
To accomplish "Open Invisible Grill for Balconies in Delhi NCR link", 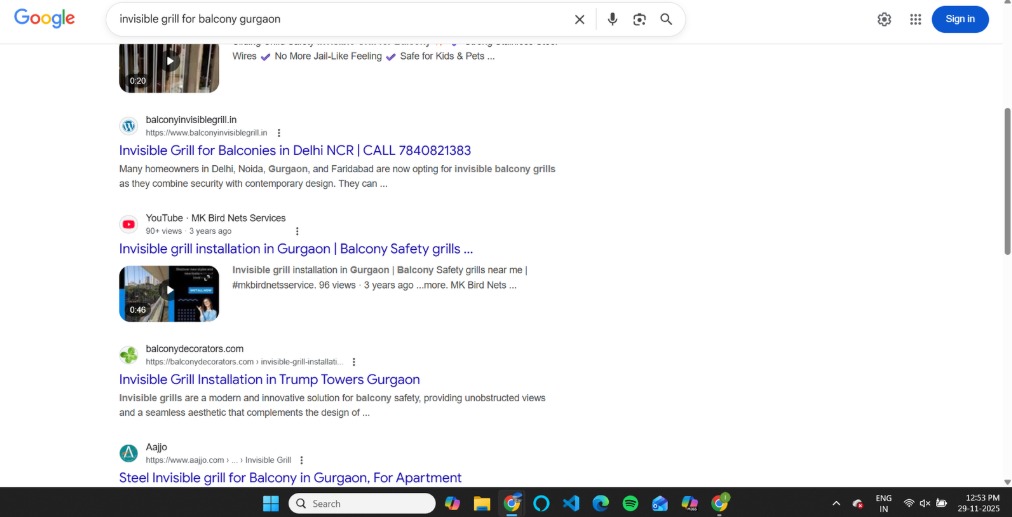I will [x=295, y=151].
